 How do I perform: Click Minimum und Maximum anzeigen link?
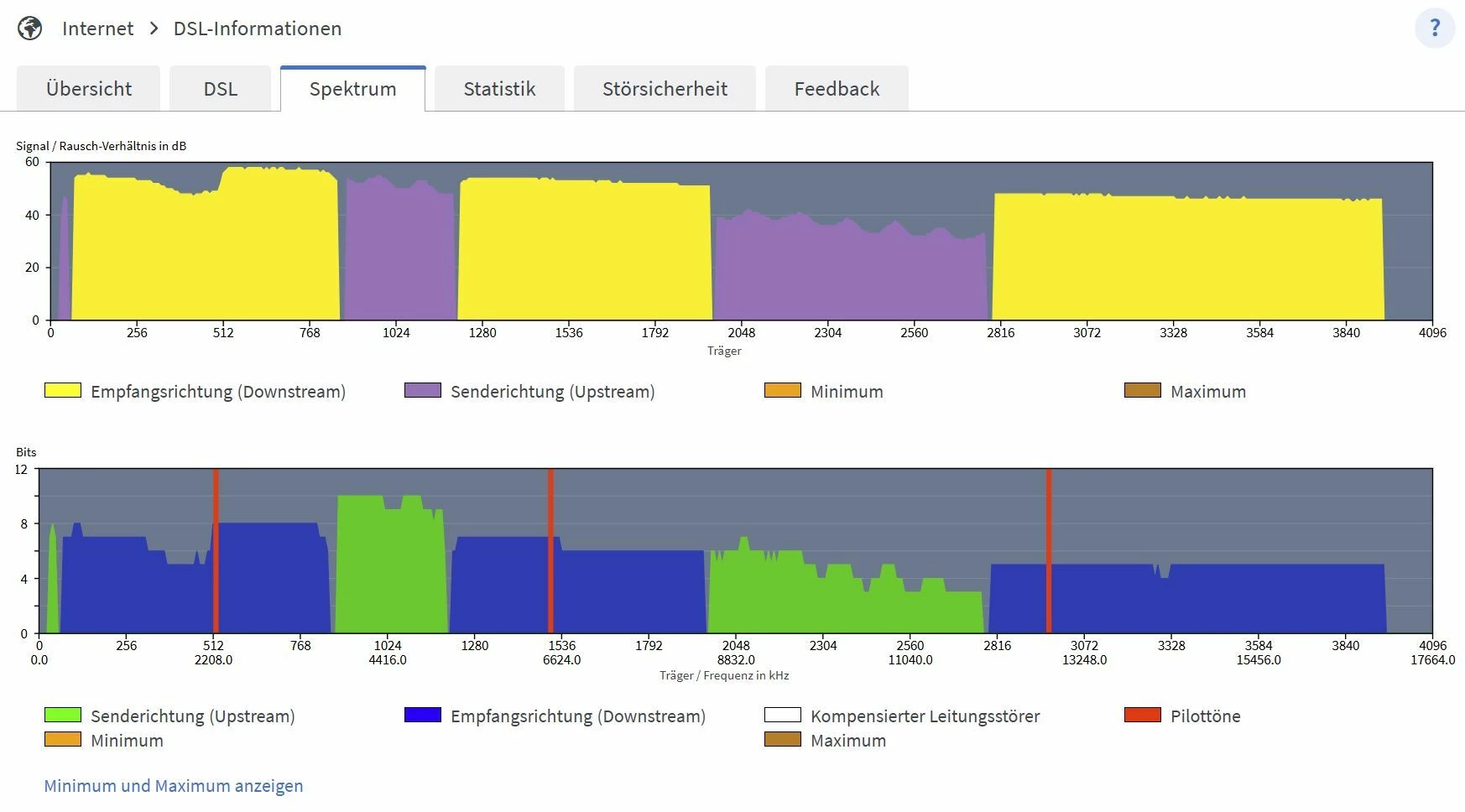(174, 786)
